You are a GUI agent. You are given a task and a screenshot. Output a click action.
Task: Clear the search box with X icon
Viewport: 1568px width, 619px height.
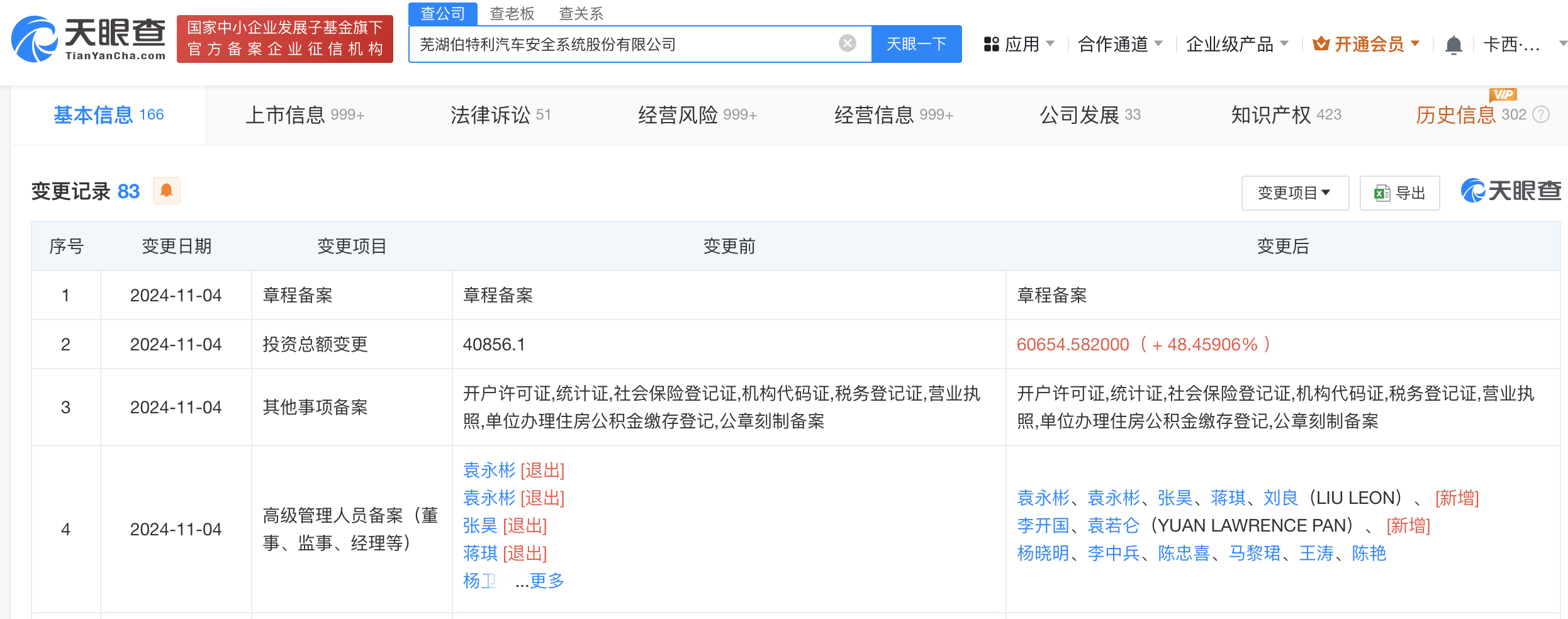pos(848,43)
